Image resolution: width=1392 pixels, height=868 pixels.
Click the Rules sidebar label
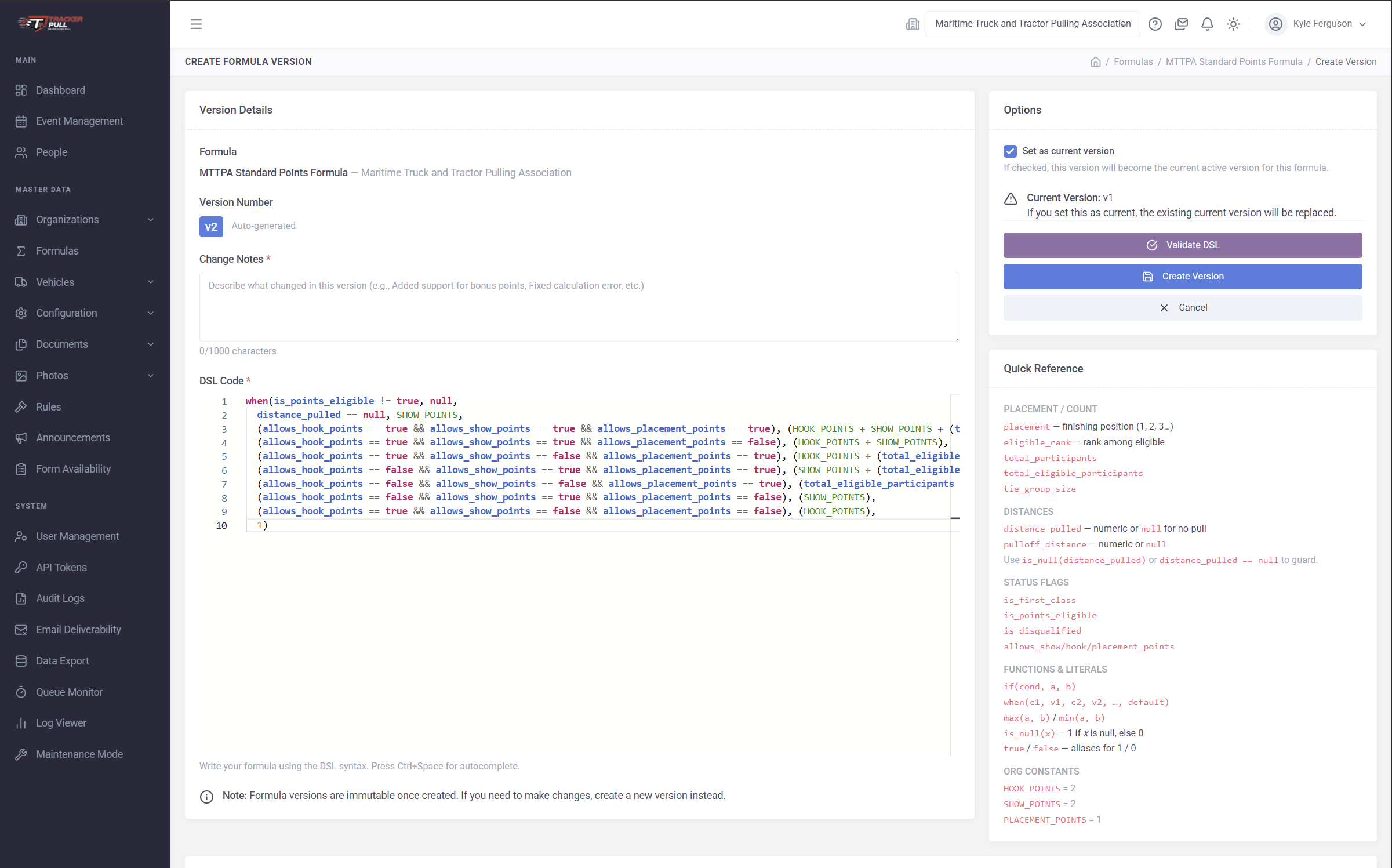click(x=49, y=406)
